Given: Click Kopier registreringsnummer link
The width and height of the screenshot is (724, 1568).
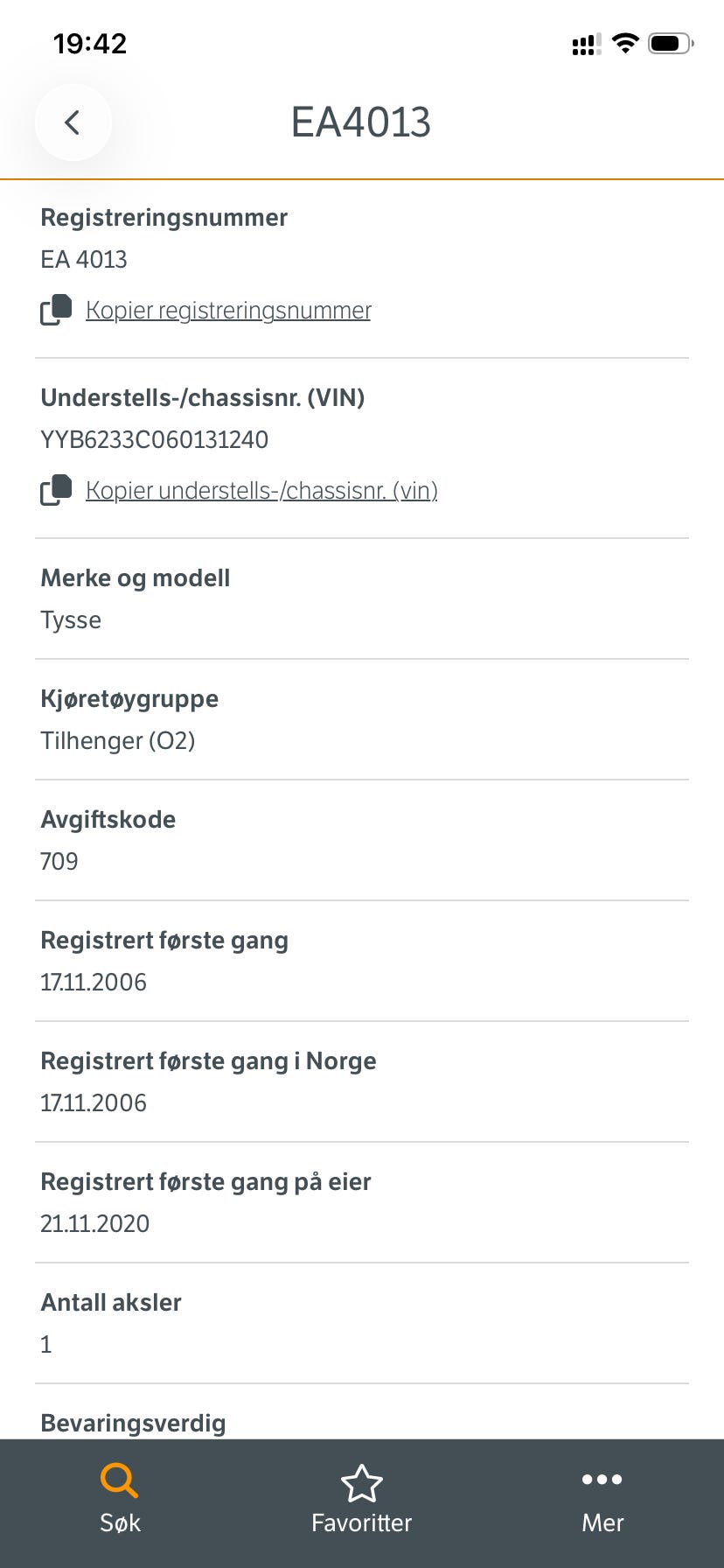Looking at the screenshot, I should [x=228, y=311].
